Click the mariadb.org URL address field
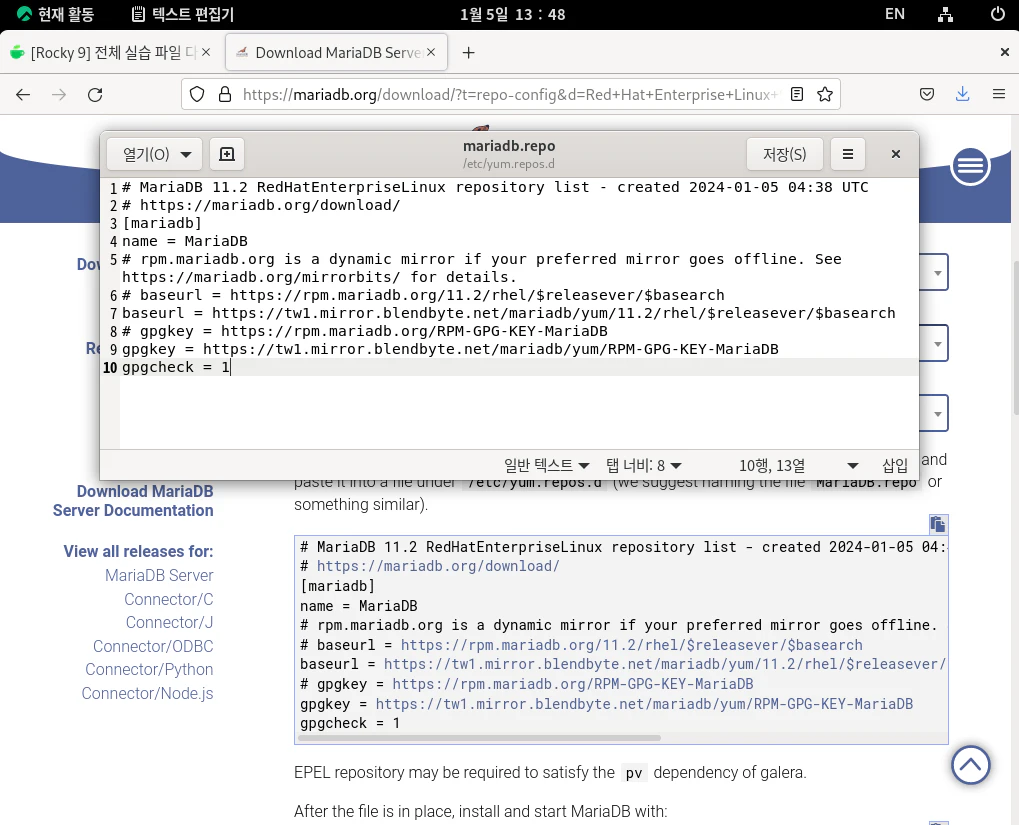Screen dimensions: 1019x825 [510, 95]
